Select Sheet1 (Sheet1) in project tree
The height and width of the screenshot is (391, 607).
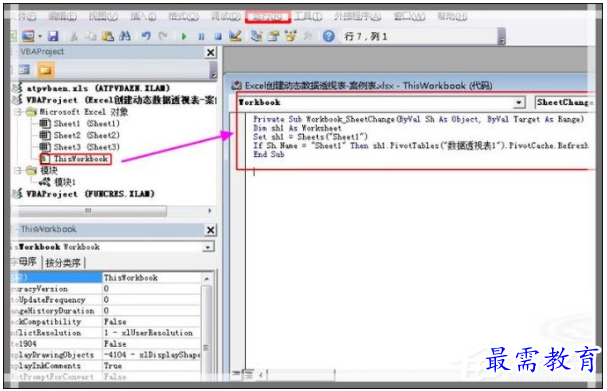click(x=86, y=123)
